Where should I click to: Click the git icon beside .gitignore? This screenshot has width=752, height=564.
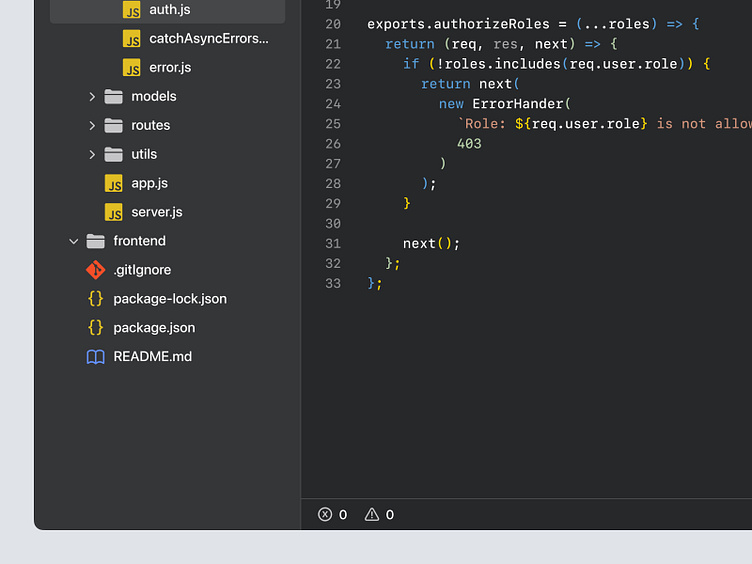pyautogui.click(x=95, y=270)
